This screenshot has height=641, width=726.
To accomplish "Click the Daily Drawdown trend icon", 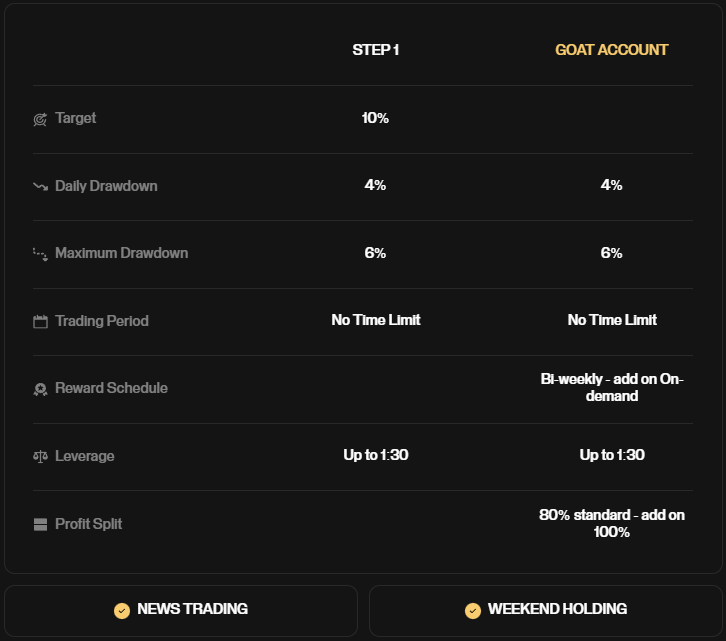I will (40, 186).
